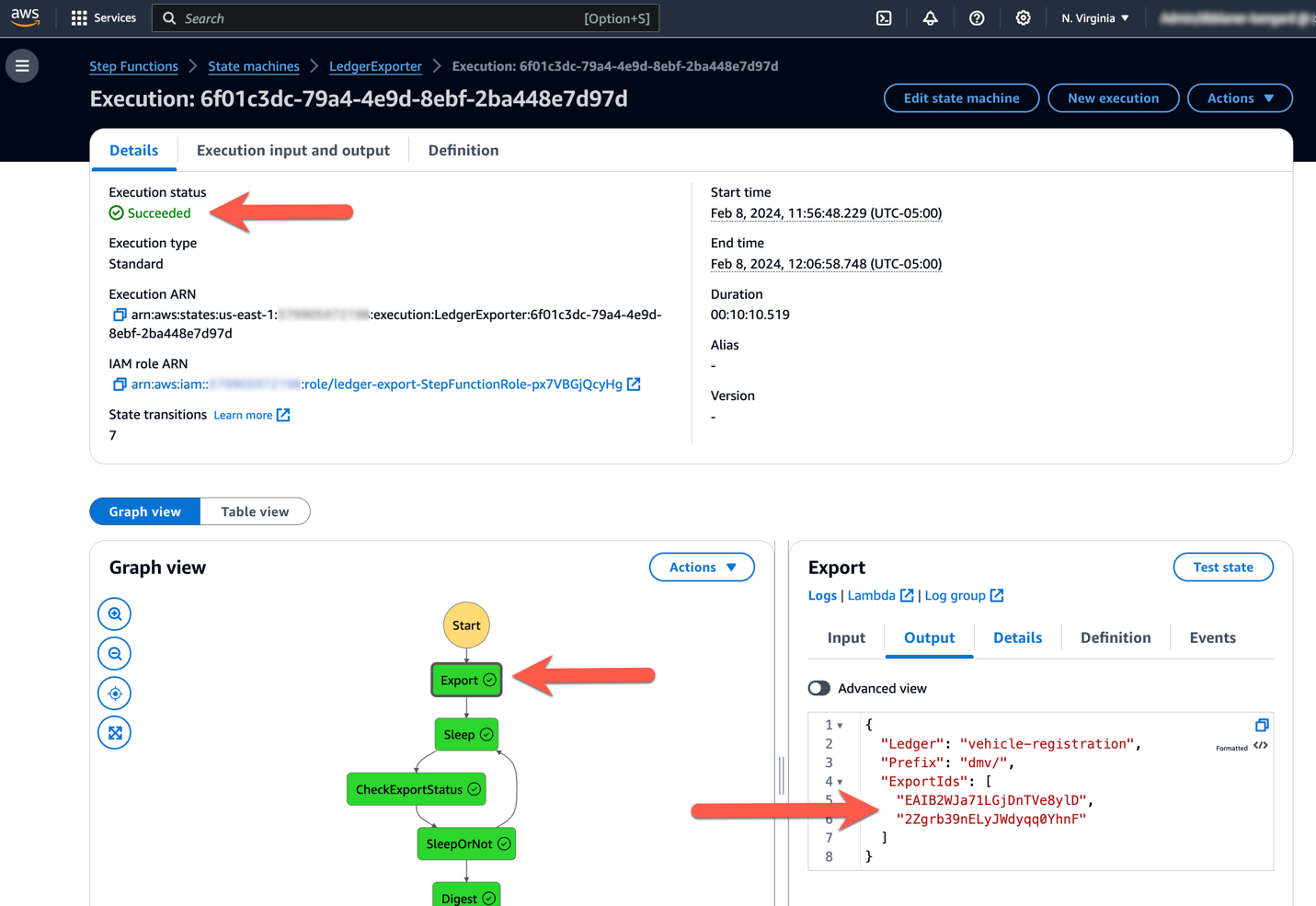Open the notifications bell
Screen dimensions: 1316x906
coord(930,18)
